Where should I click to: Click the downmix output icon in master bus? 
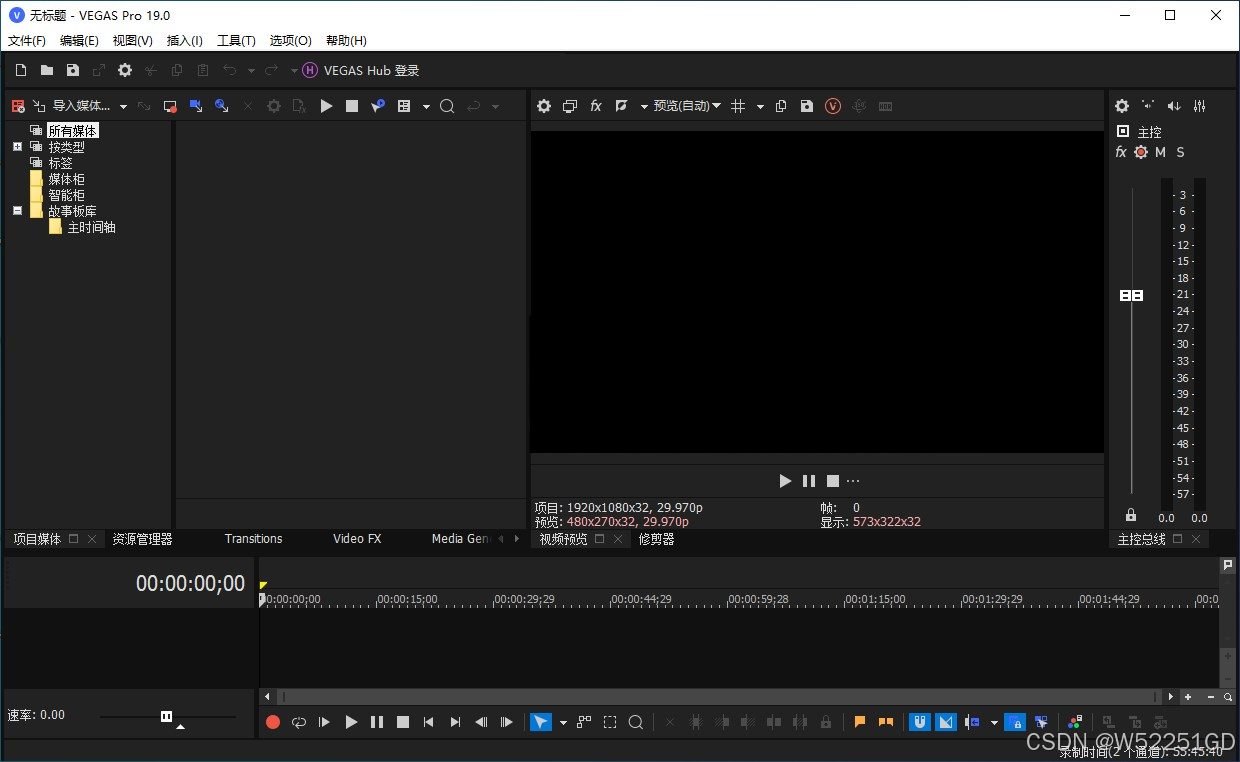click(1148, 106)
